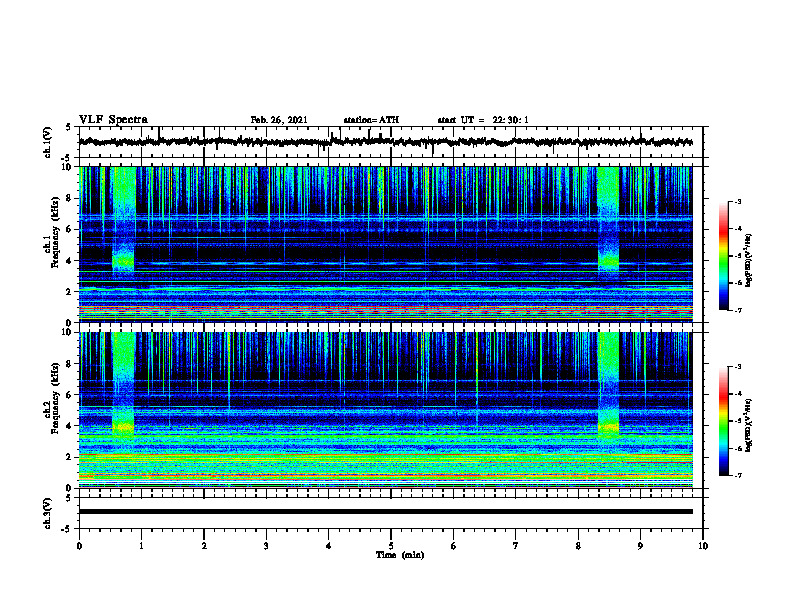Click the ch.2 spectrogram color scale bar

click(x=723, y=421)
